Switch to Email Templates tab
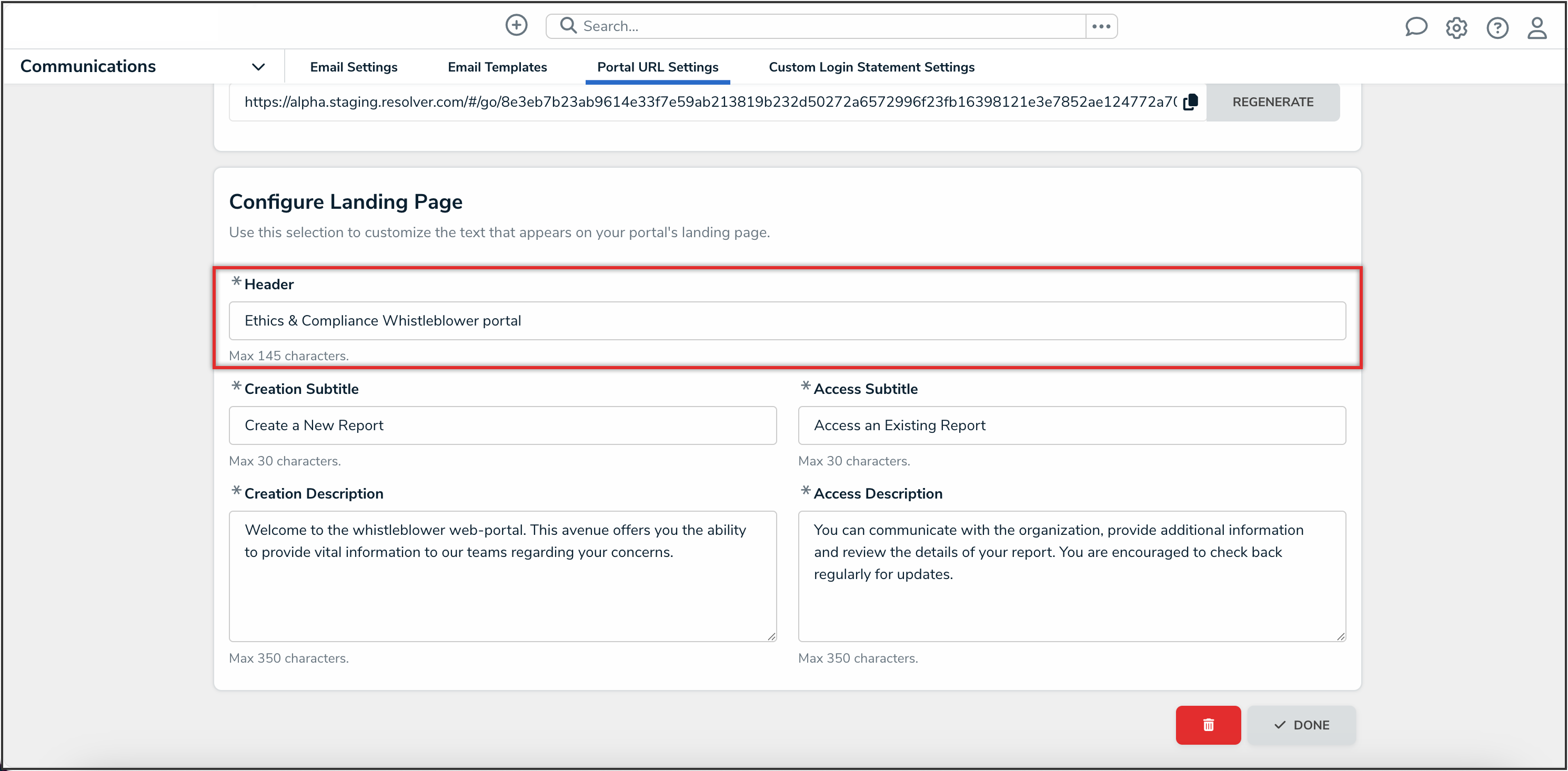The width and height of the screenshot is (1568, 771). 497,67
